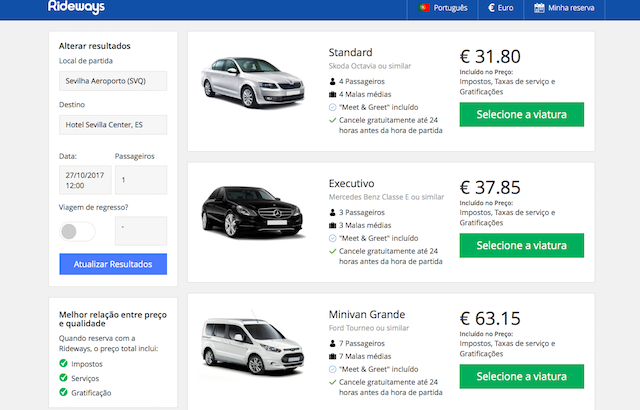Click the € 37.85 price
This screenshot has width=640, height=410.
coord(490,187)
